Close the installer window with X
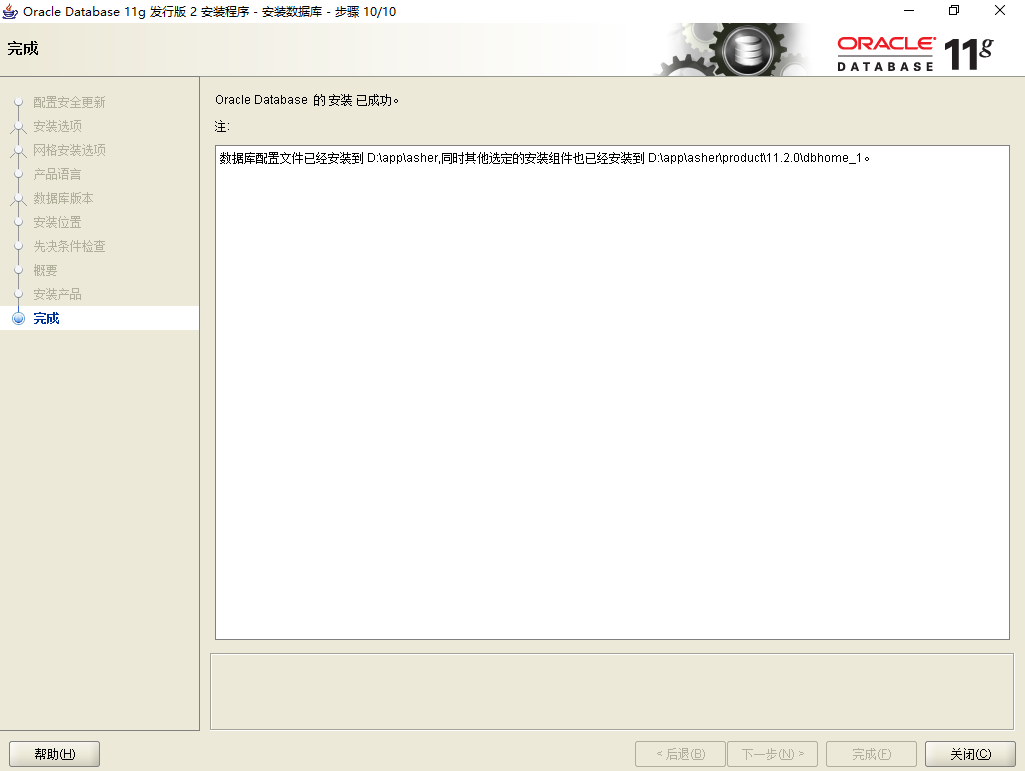1025x771 pixels. (1000, 10)
